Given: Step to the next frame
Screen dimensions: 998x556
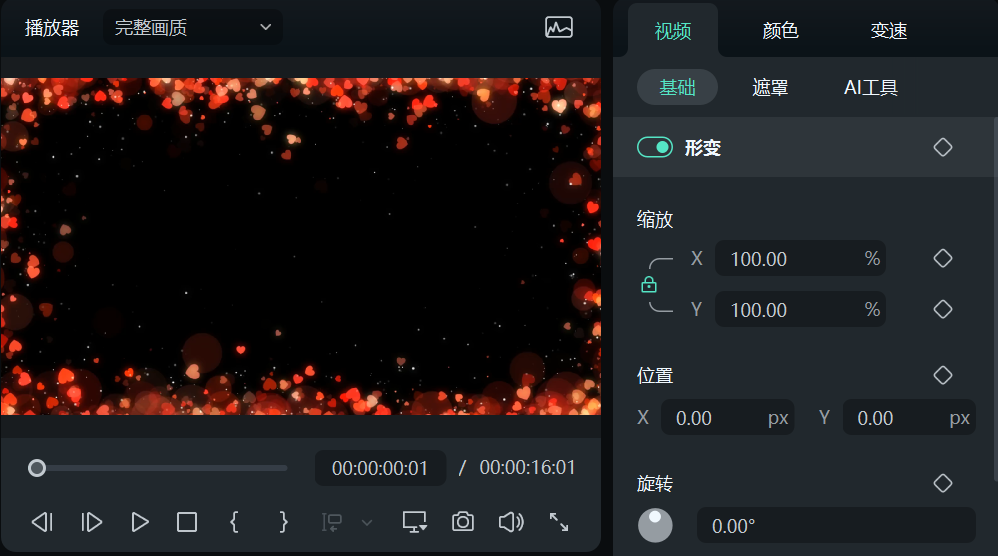Looking at the screenshot, I should 91,522.
